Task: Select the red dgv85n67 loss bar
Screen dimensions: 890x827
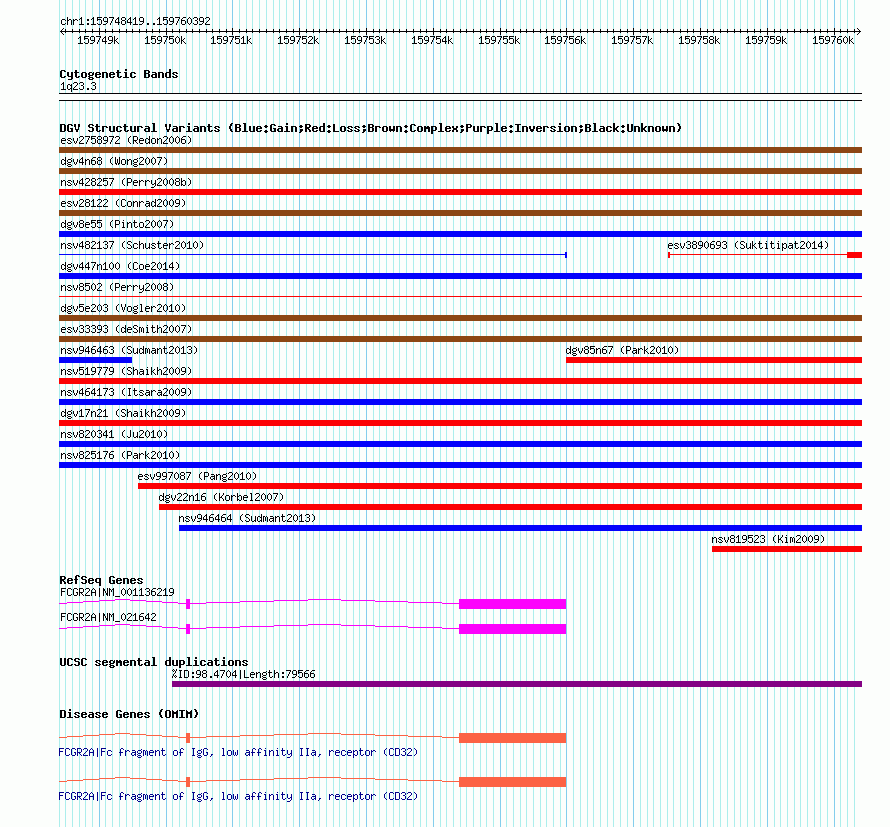Action: point(714,360)
